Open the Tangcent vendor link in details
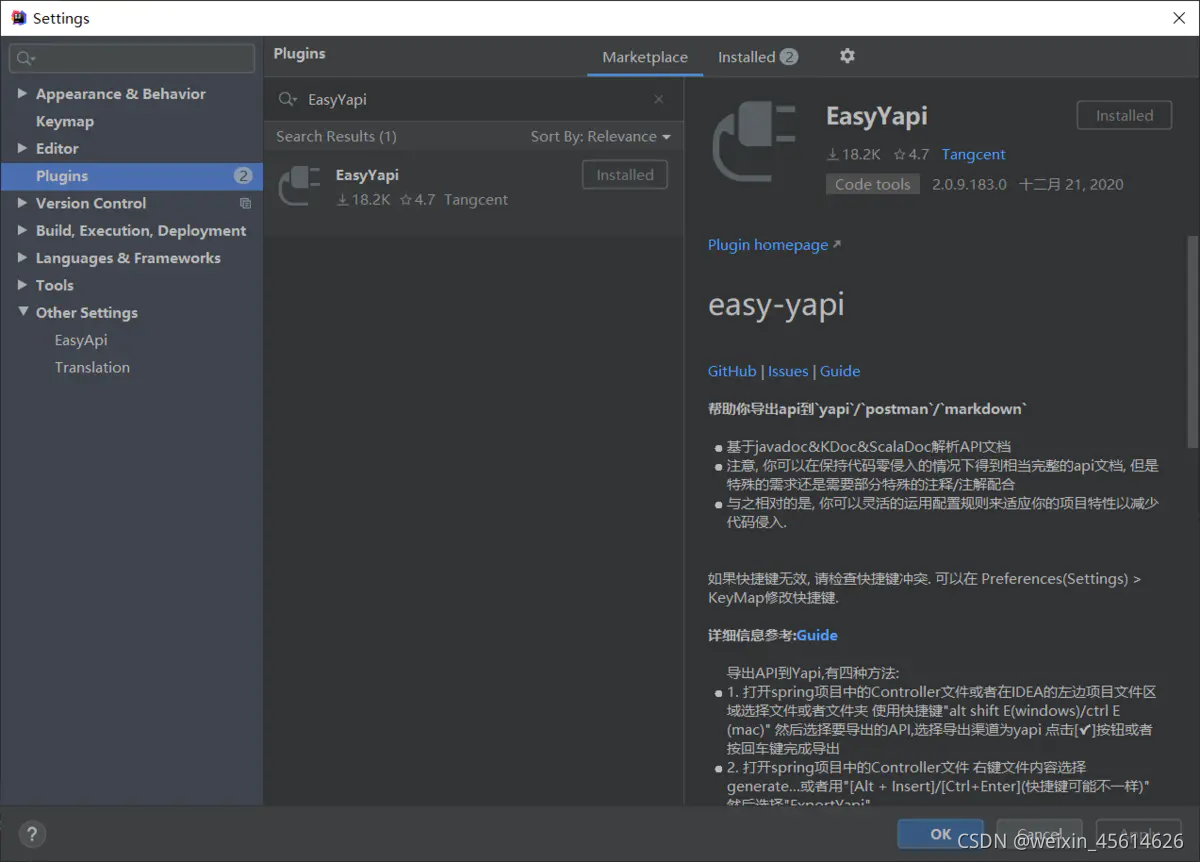This screenshot has height=862, width=1200. tap(973, 155)
